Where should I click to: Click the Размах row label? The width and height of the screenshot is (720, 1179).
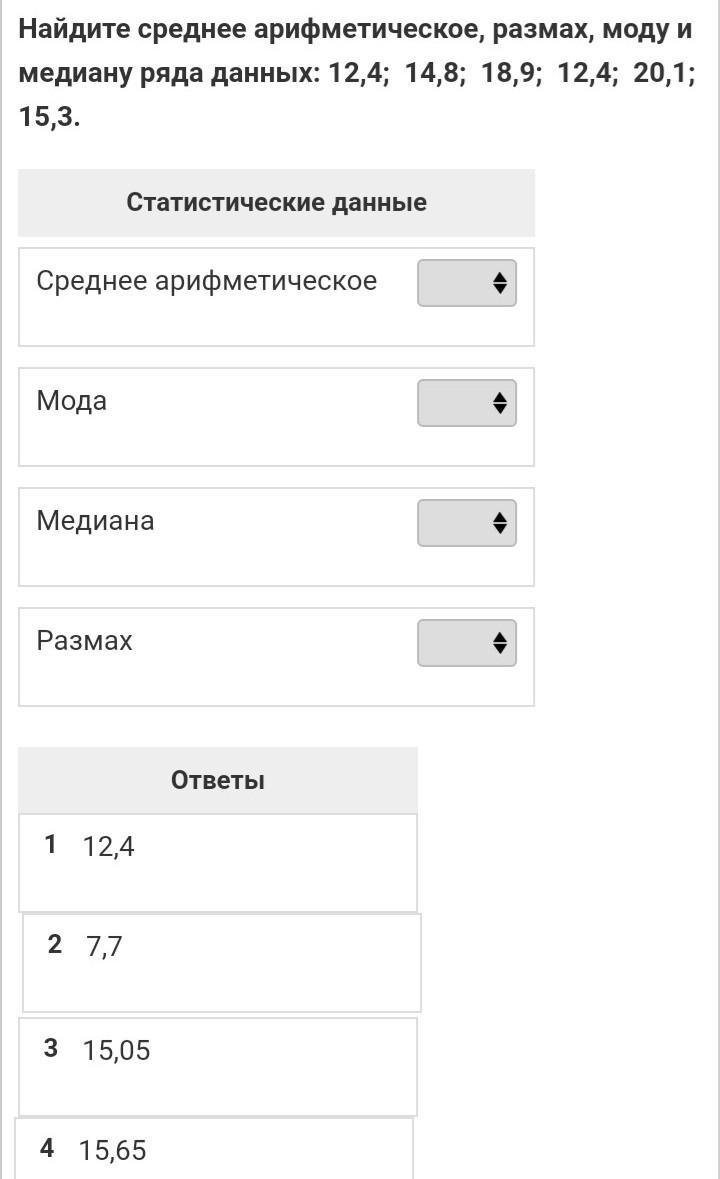(x=84, y=641)
